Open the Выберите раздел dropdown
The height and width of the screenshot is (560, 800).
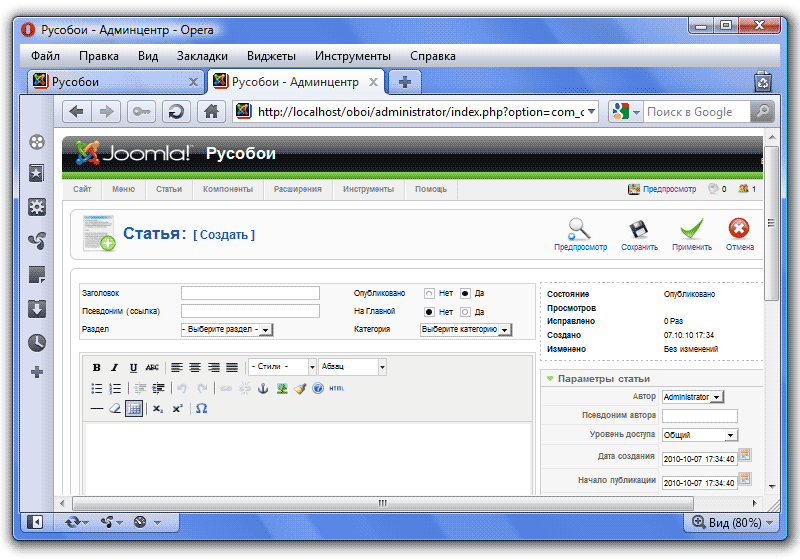click(227, 329)
